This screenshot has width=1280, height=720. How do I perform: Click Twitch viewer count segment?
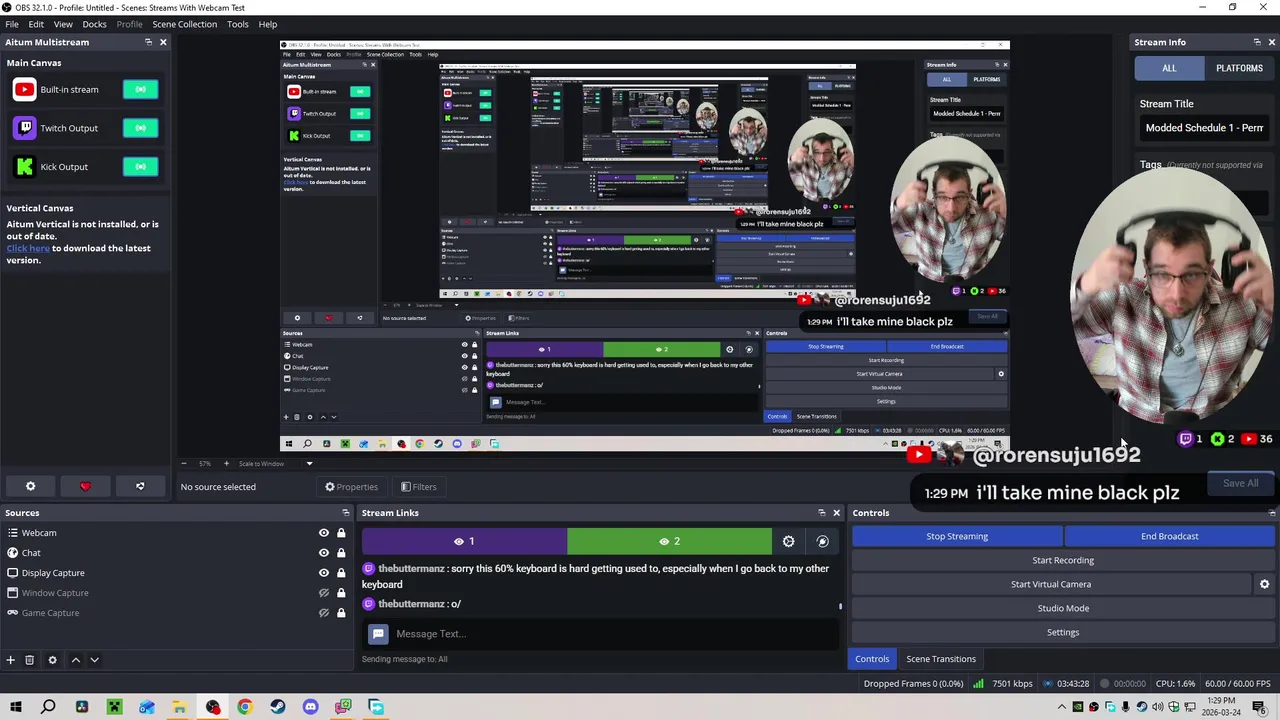pyautogui.click(x=464, y=541)
